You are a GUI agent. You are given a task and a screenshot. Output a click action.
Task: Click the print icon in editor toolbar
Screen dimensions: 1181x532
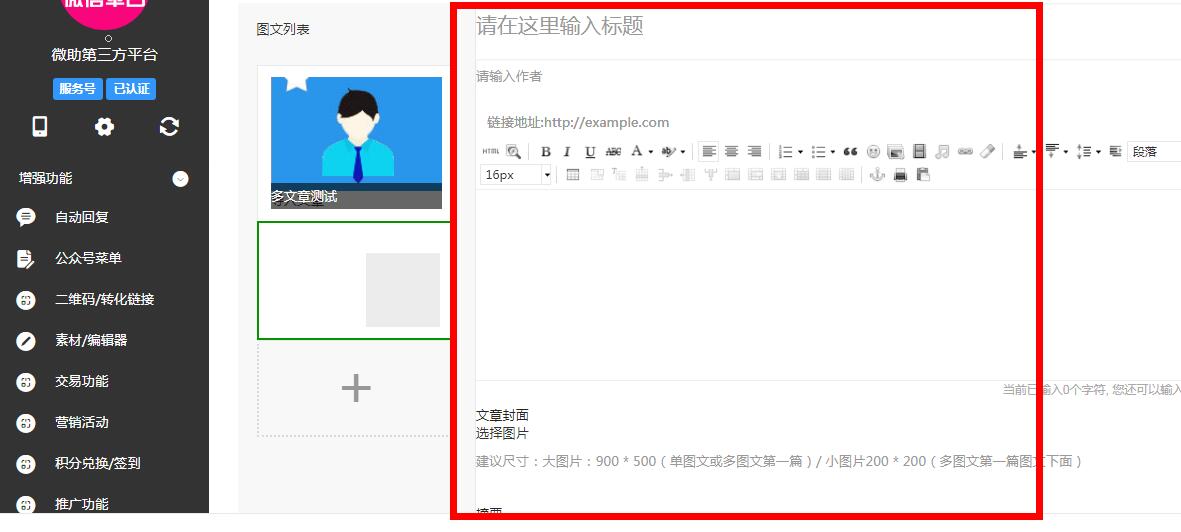pos(900,175)
